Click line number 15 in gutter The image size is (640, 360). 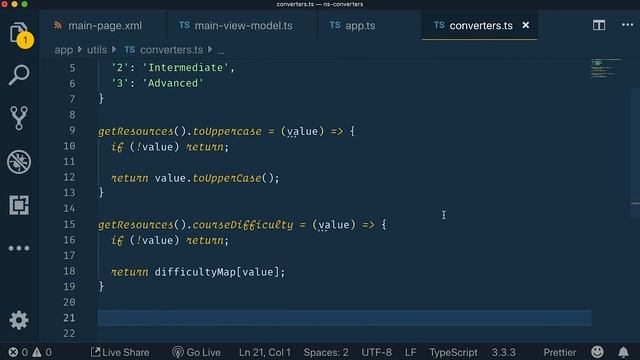pos(69,224)
